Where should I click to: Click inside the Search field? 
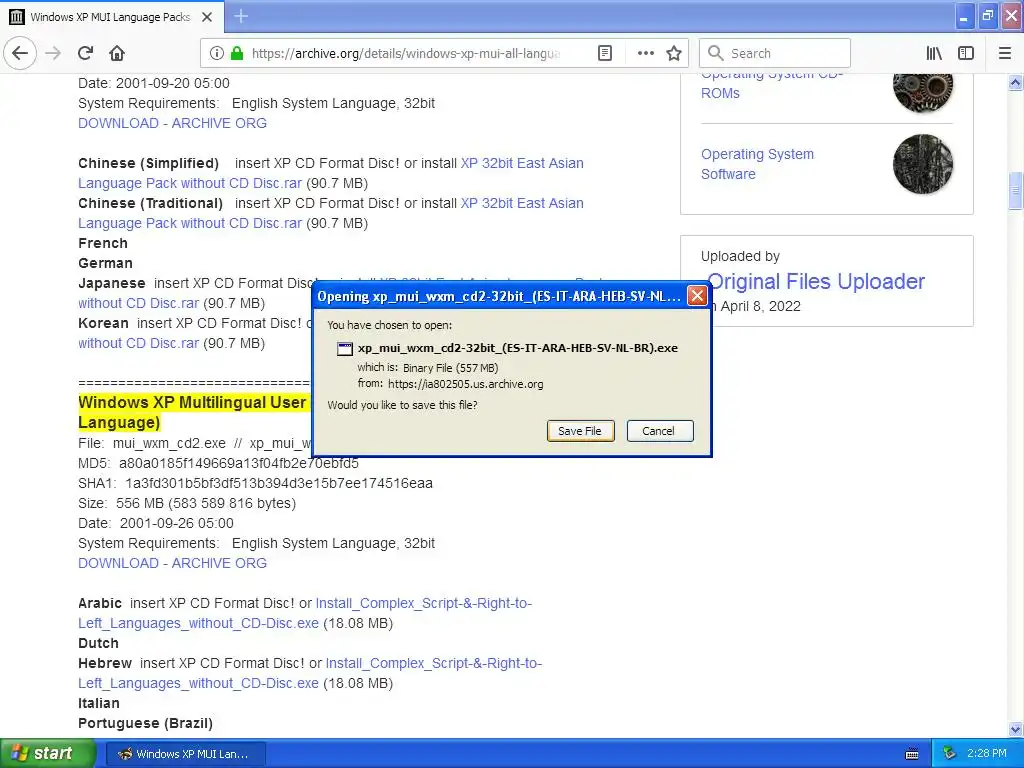(775, 54)
